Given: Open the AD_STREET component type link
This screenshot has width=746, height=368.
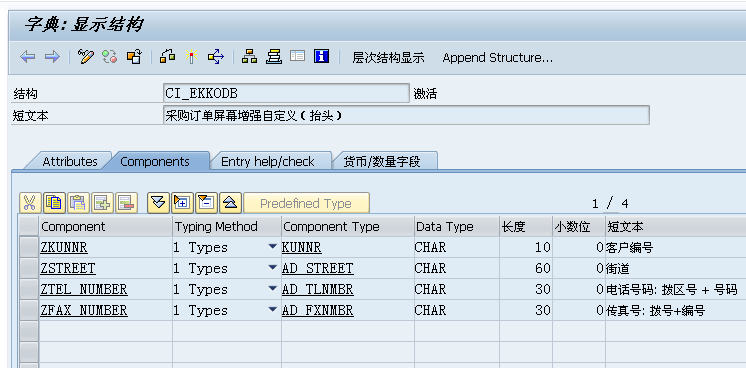Looking at the screenshot, I should pos(317,269).
